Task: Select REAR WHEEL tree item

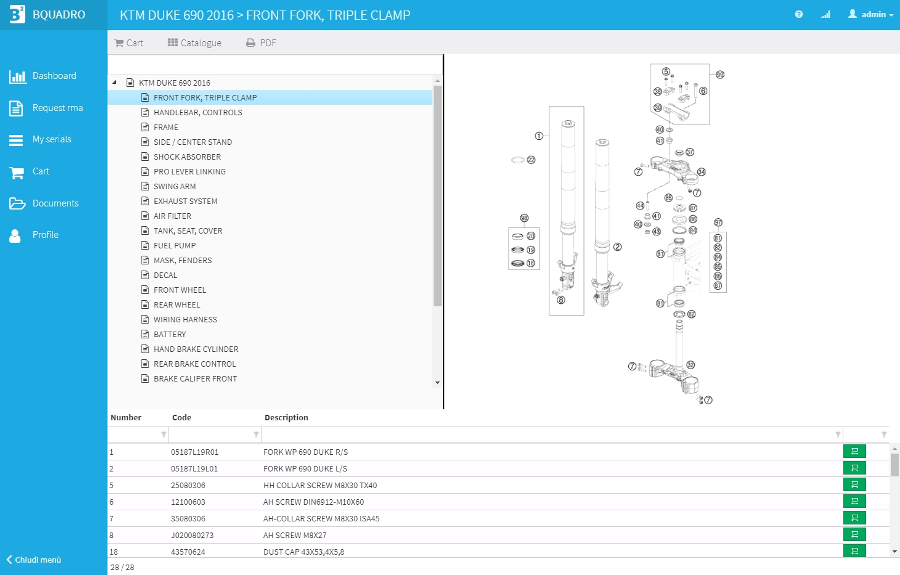Action: coord(177,305)
